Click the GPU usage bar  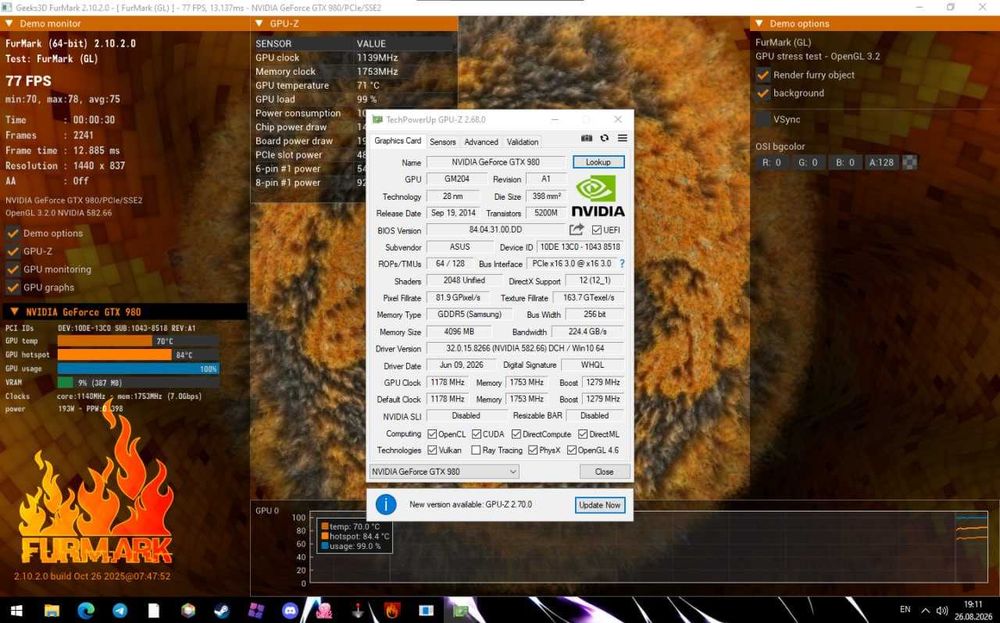[x=138, y=369]
